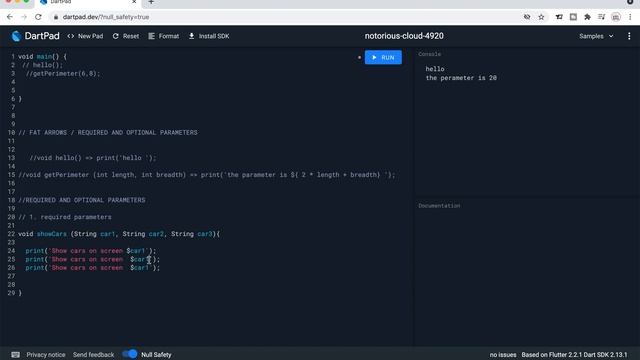Image resolution: width=640 pixels, height=360 pixels.
Task: Click the DartPad logo icon
Action: coord(16,36)
